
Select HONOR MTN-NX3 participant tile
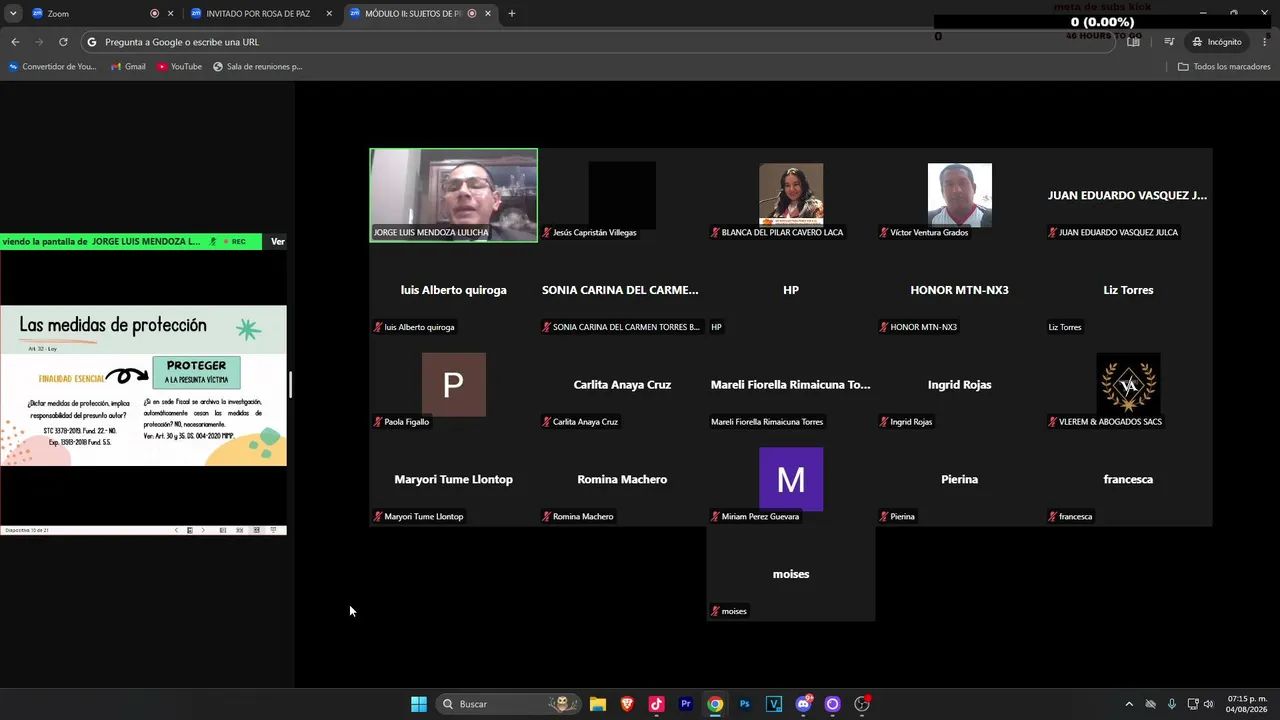960,290
